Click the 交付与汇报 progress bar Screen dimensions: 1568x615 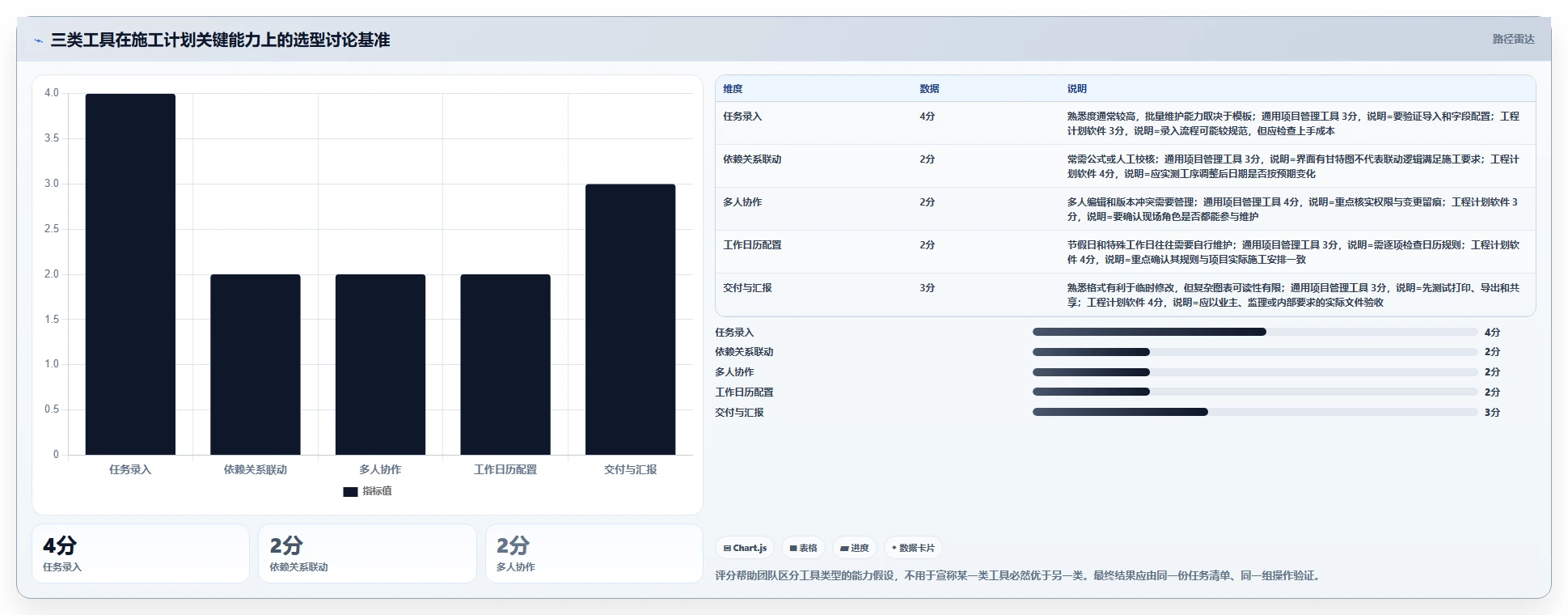1255,412
